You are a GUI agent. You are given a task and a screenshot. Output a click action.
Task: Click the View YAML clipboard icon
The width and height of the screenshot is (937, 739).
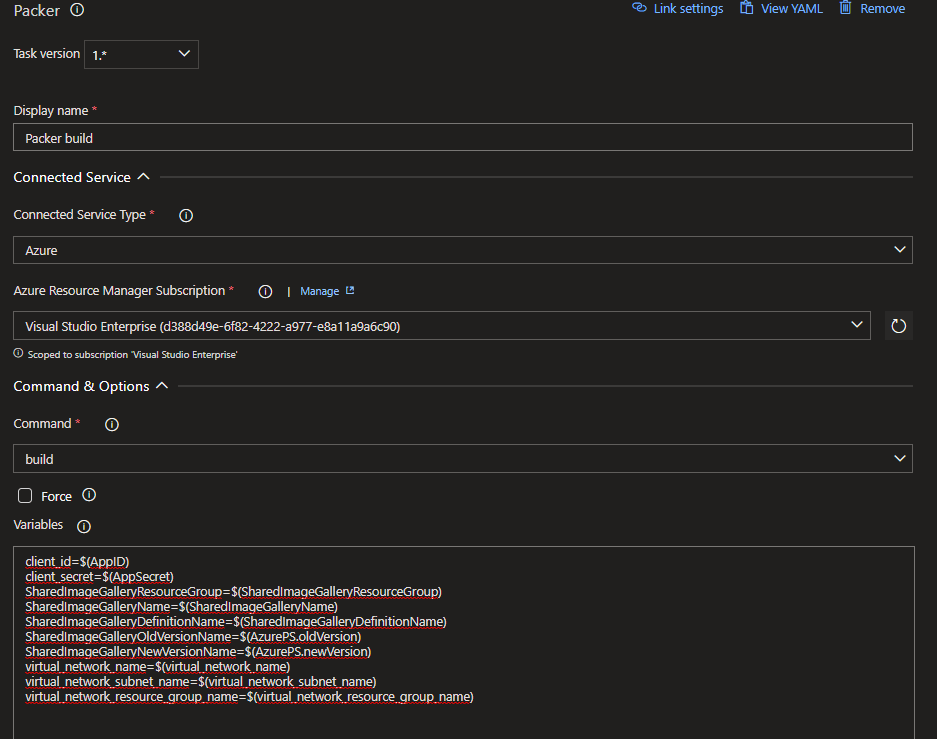[746, 8]
